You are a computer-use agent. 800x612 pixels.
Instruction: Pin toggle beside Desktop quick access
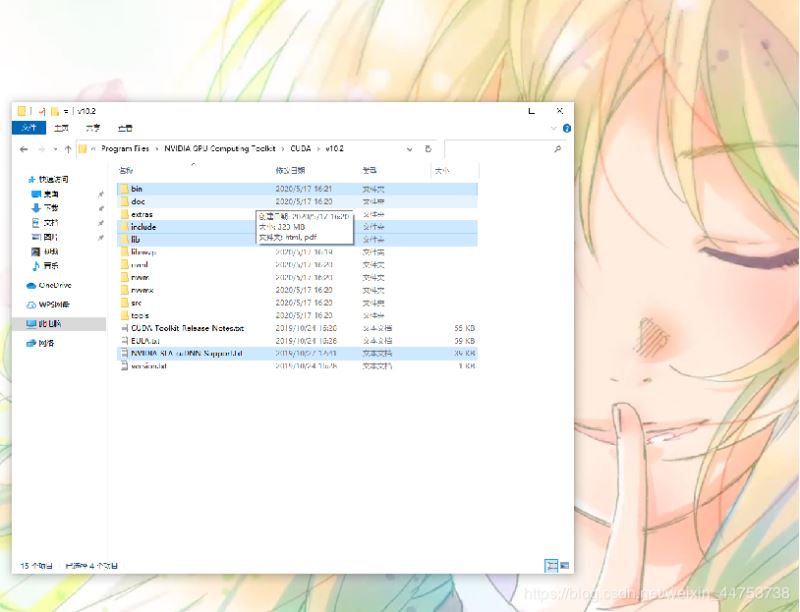click(x=101, y=194)
